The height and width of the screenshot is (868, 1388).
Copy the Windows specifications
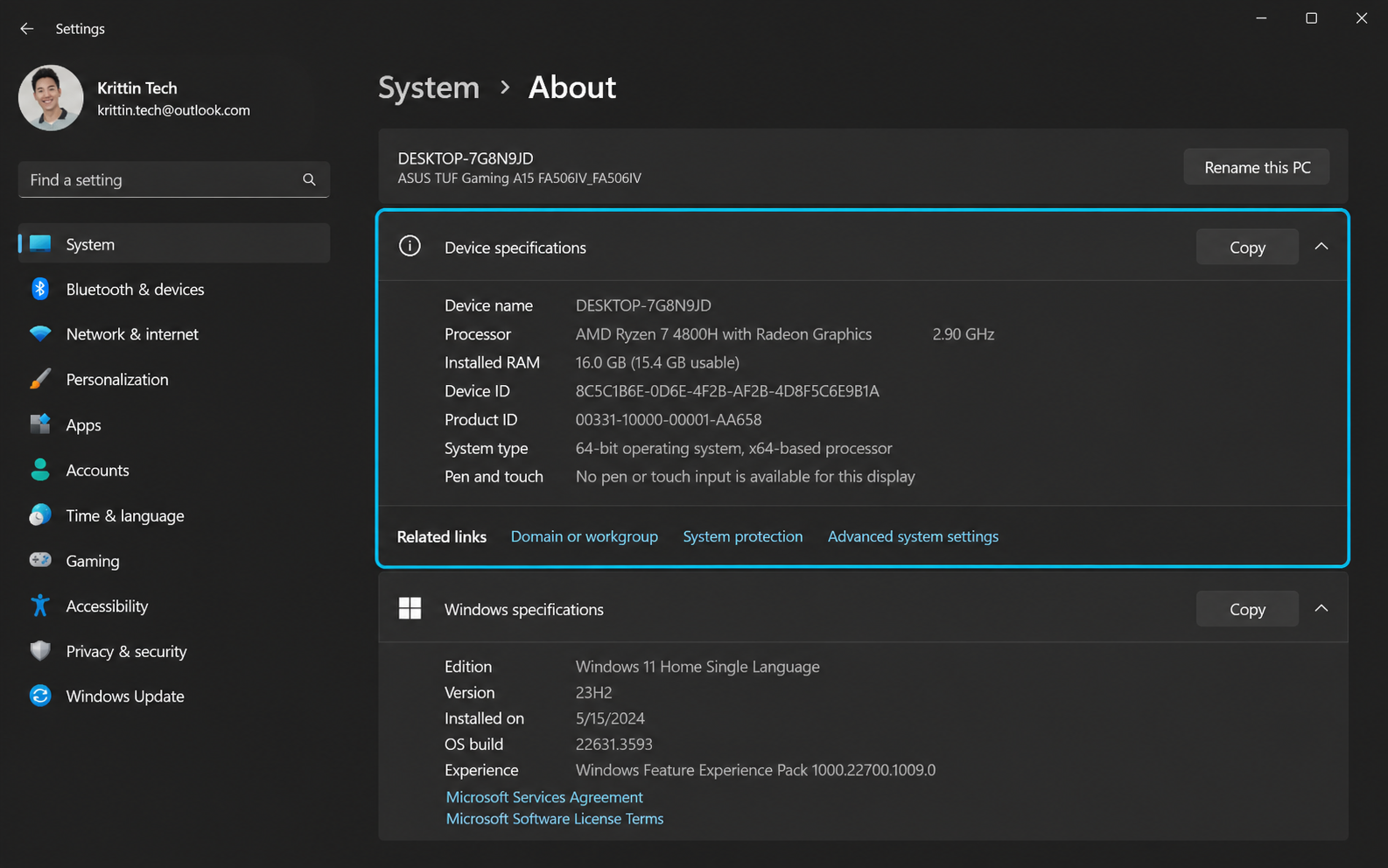(1247, 609)
